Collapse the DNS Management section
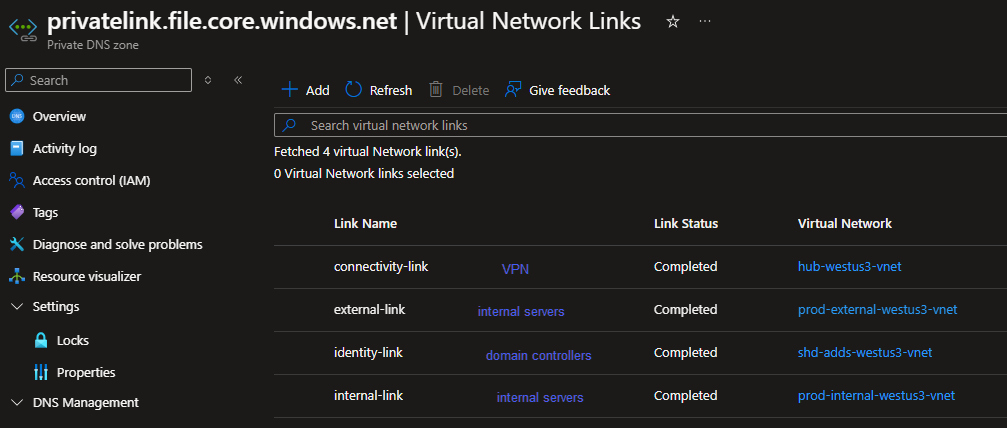This screenshot has height=428, width=1007. click(x=17, y=402)
